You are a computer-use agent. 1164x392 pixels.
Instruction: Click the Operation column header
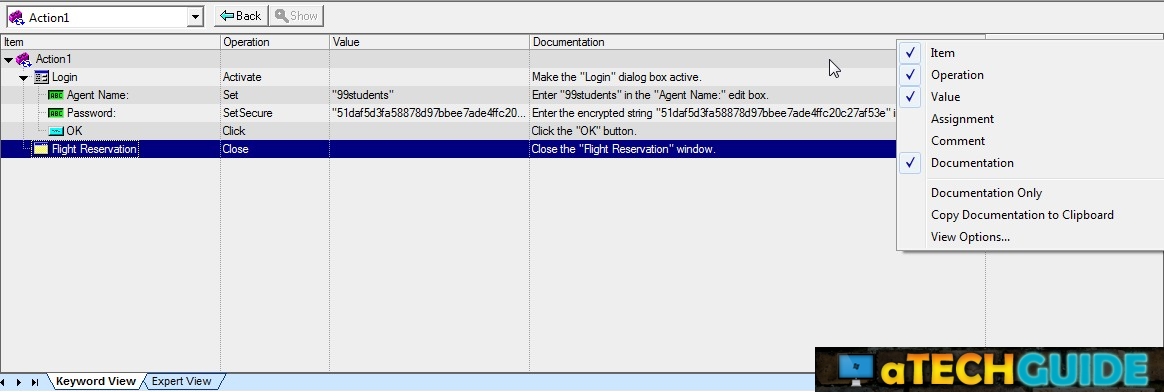[275, 42]
